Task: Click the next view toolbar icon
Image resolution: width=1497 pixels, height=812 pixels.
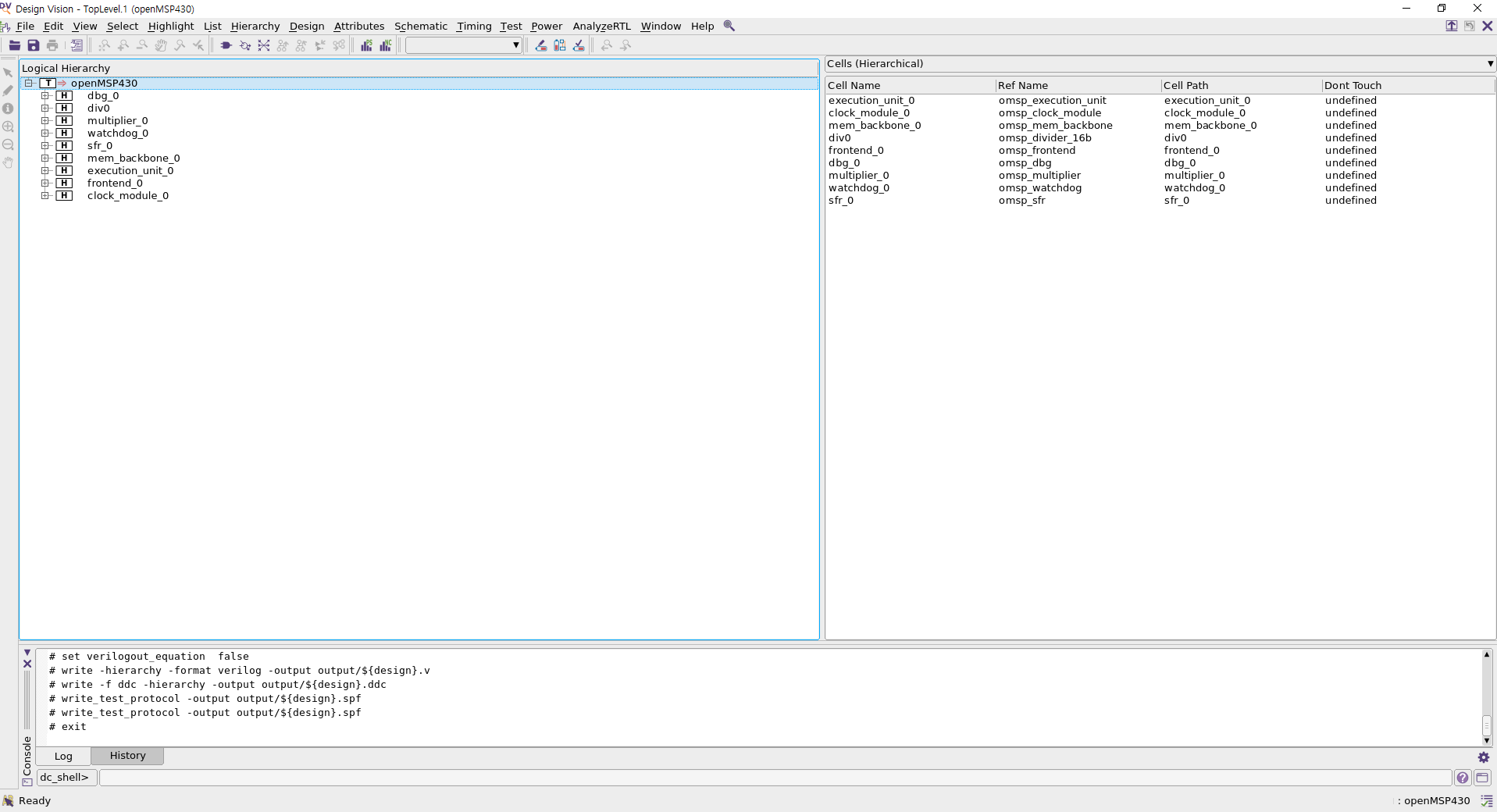Action: click(x=626, y=45)
